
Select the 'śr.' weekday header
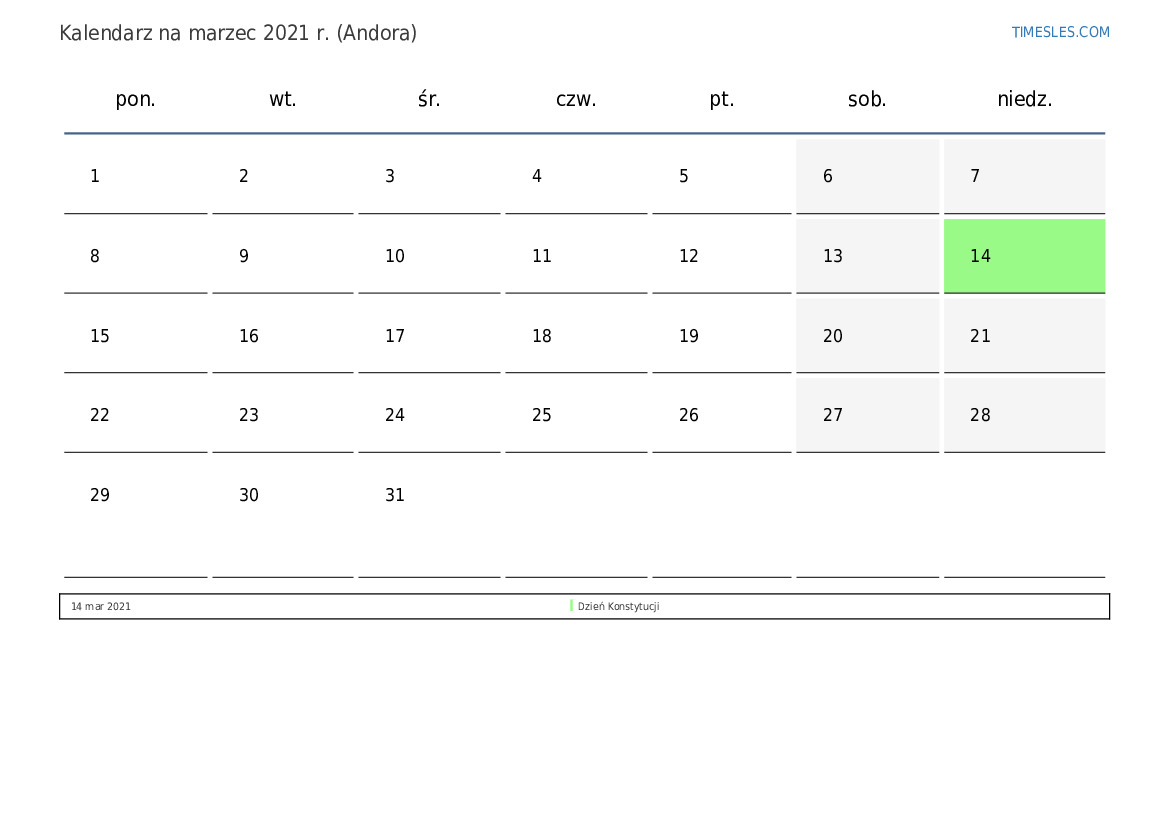(x=429, y=99)
